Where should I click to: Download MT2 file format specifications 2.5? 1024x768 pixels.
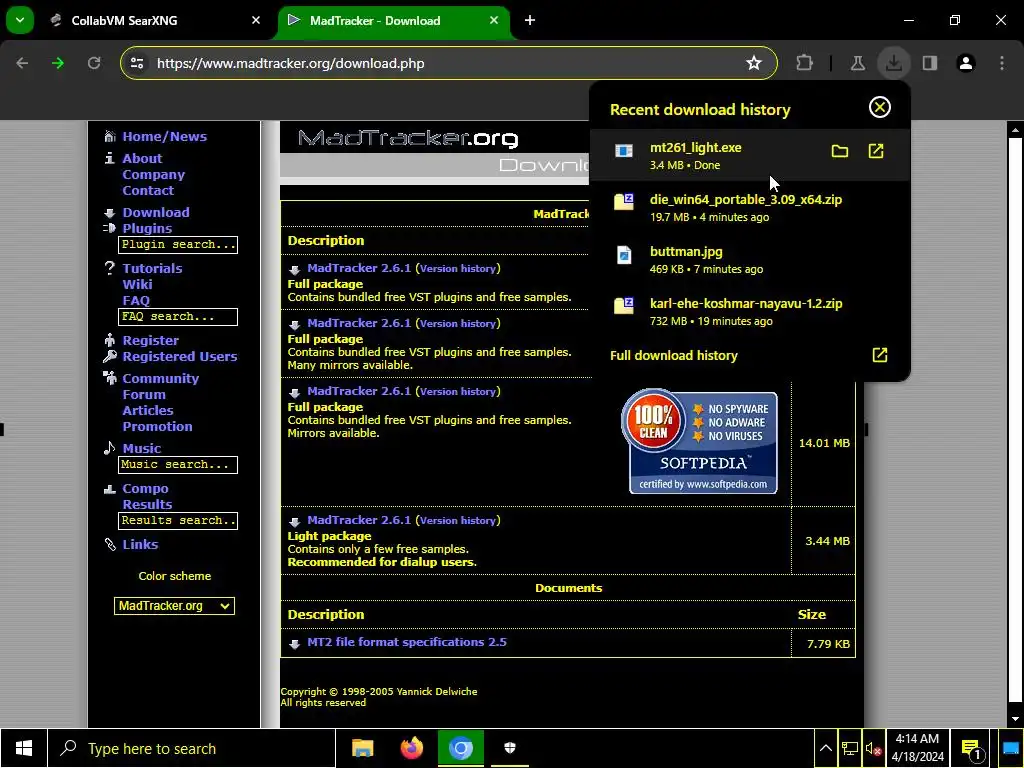click(x=407, y=642)
